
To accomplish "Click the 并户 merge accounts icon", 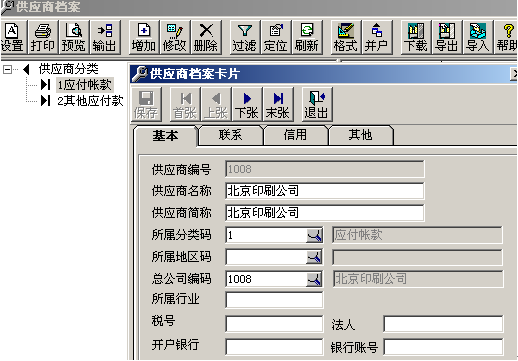I will pos(377,37).
